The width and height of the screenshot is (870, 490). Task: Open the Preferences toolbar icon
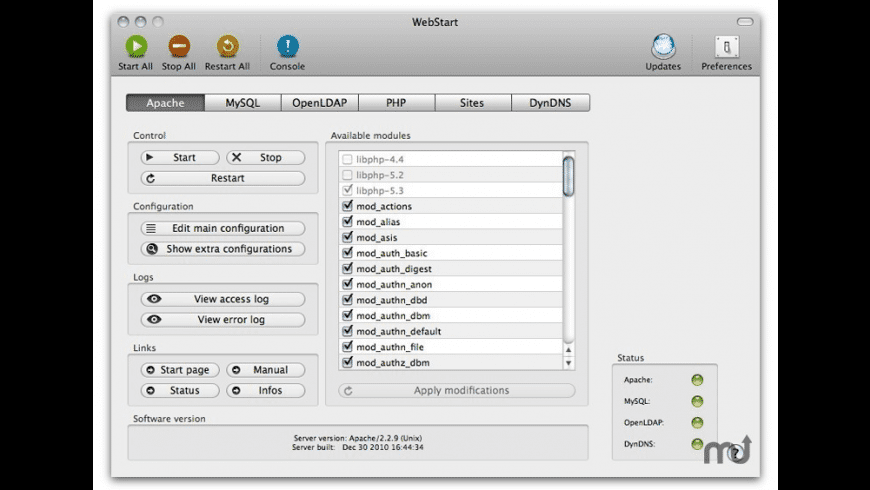click(726, 47)
